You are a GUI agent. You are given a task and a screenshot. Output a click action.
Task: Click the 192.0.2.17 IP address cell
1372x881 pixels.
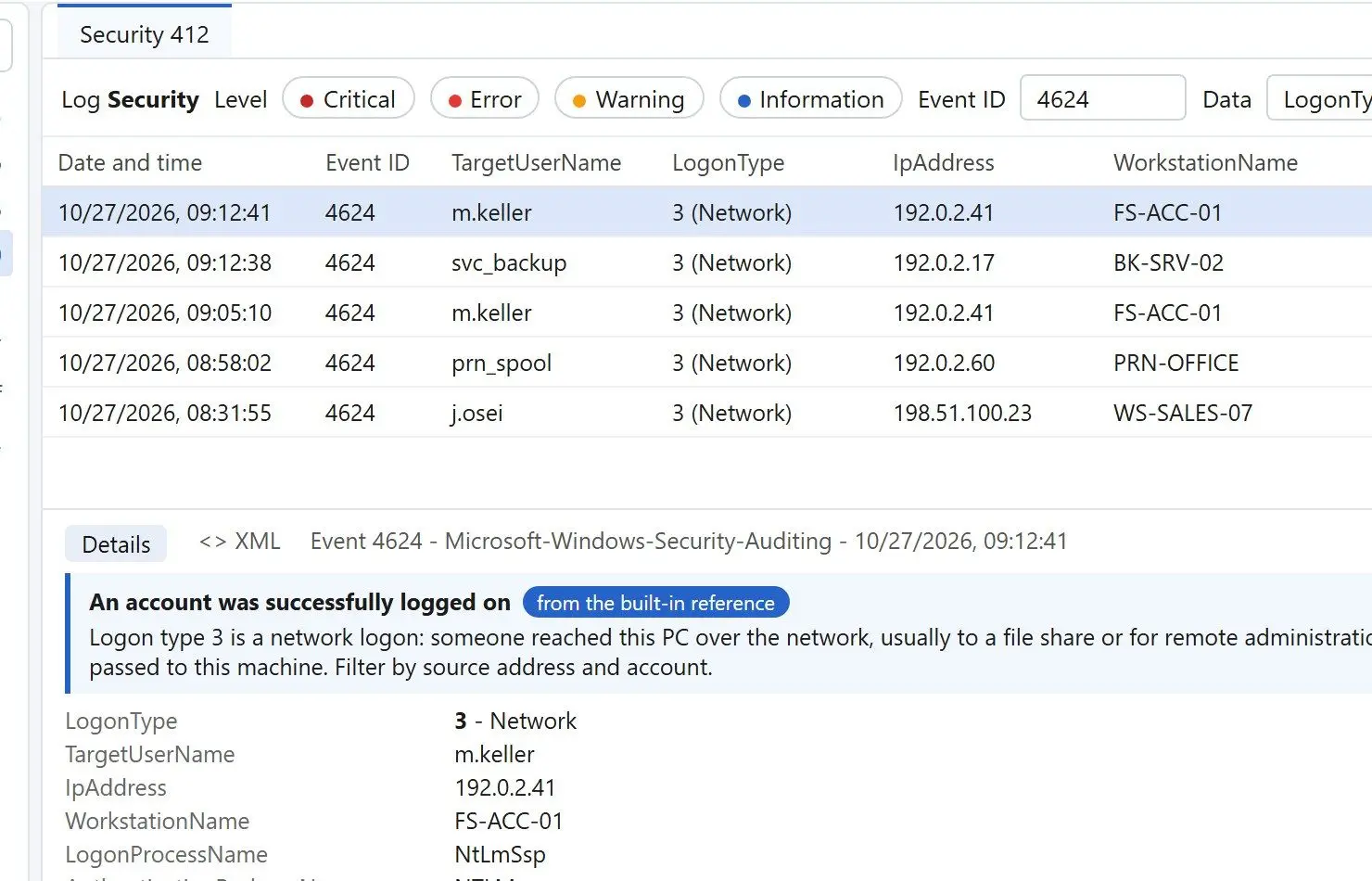(944, 262)
